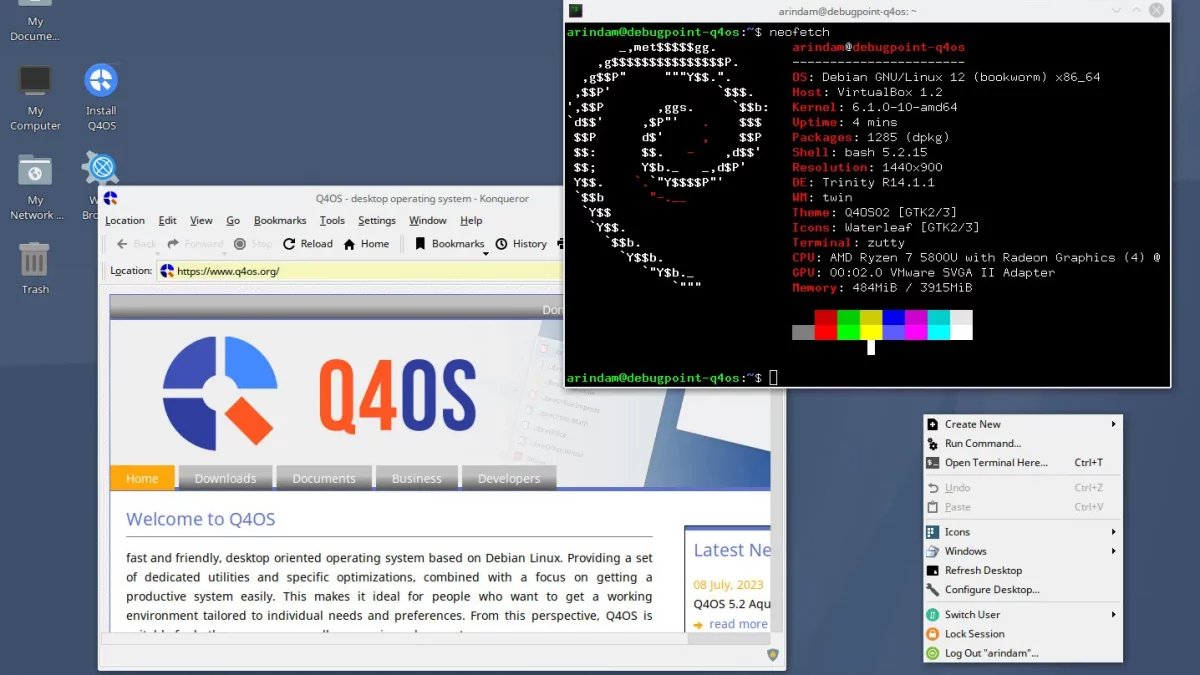Screen dimensions: 1200x675
Task: Select the My Documents desktop shortcut label
Action: [35, 29]
